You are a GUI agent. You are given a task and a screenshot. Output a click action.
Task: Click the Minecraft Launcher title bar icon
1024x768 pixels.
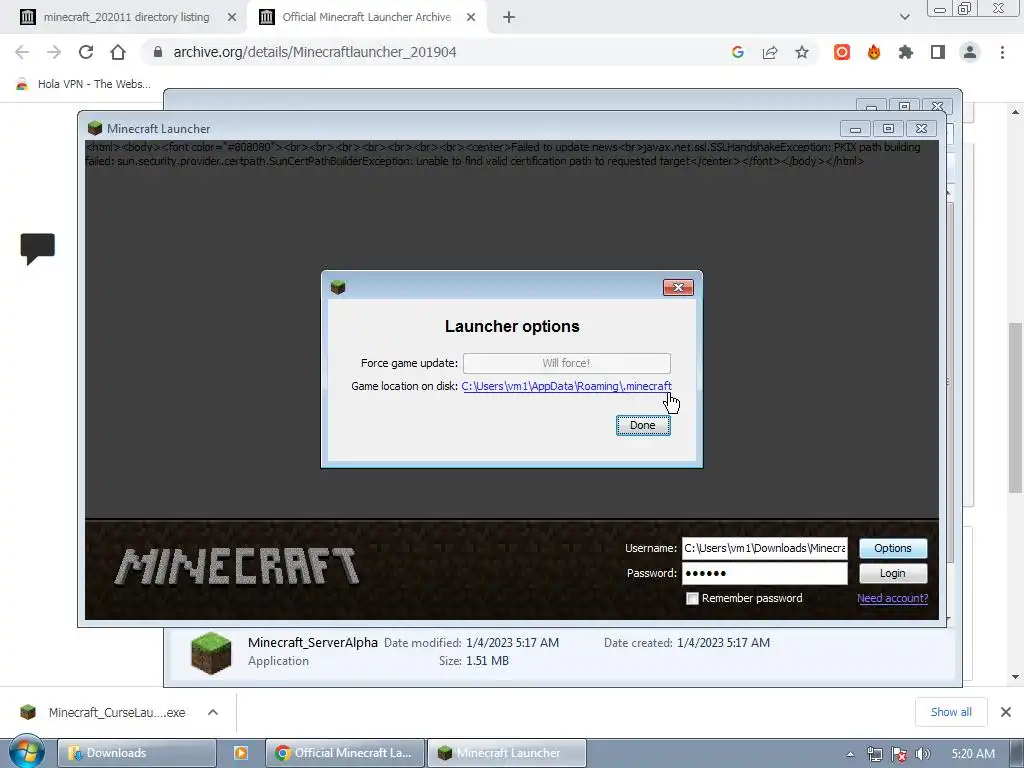(95, 128)
